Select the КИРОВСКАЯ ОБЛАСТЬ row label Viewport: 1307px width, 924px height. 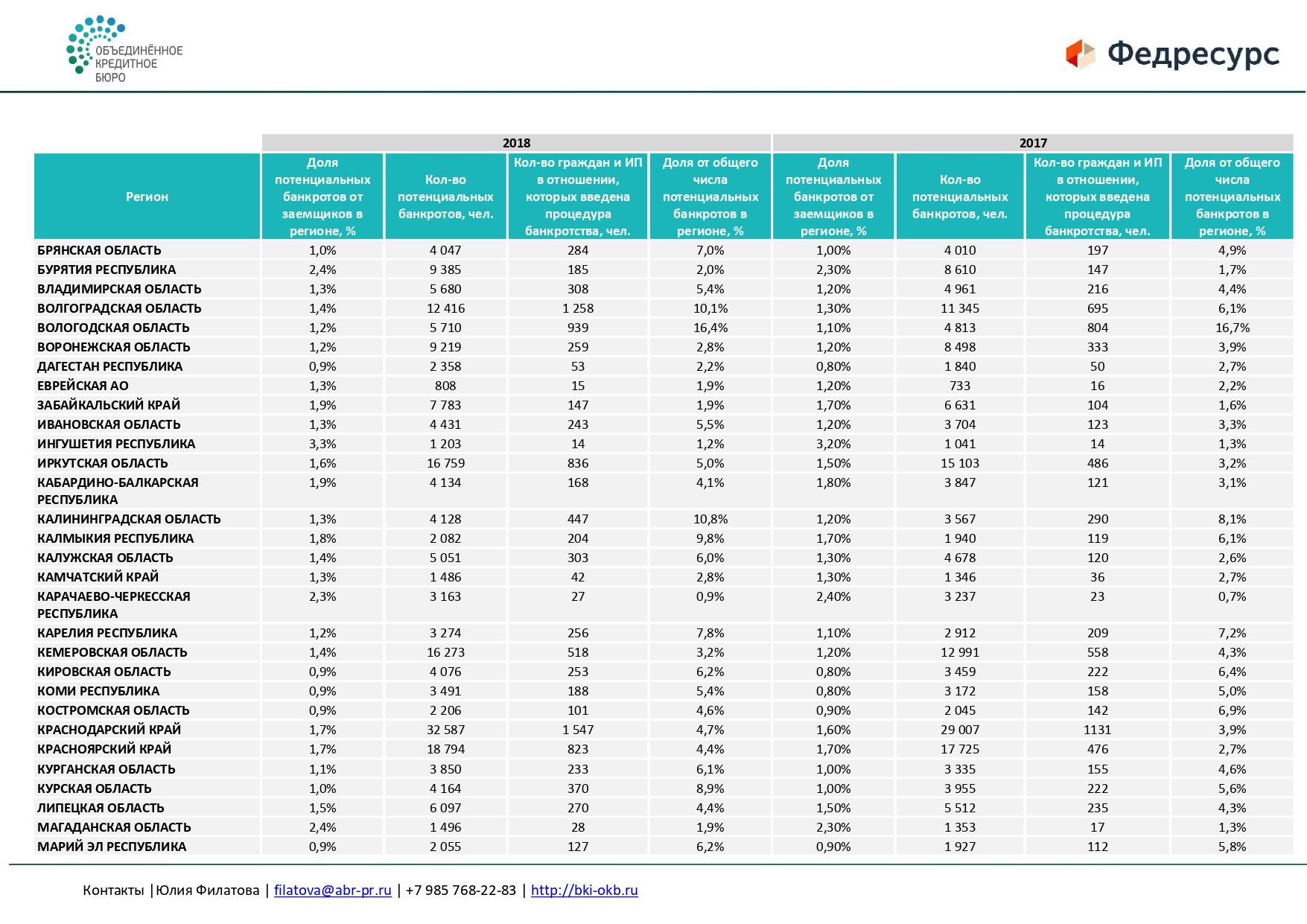pyautogui.click(x=104, y=672)
